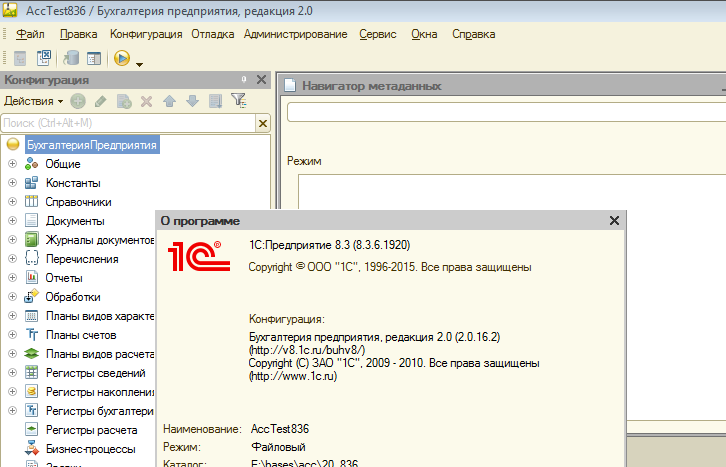This screenshot has width=726, height=467.
Task: Open the Окна menu
Action: click(x=424, y=34)
